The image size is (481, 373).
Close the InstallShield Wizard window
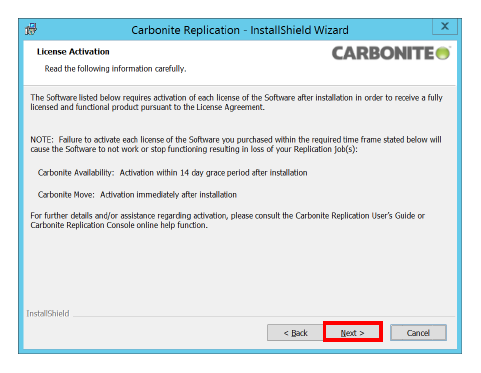coord(445,26)
